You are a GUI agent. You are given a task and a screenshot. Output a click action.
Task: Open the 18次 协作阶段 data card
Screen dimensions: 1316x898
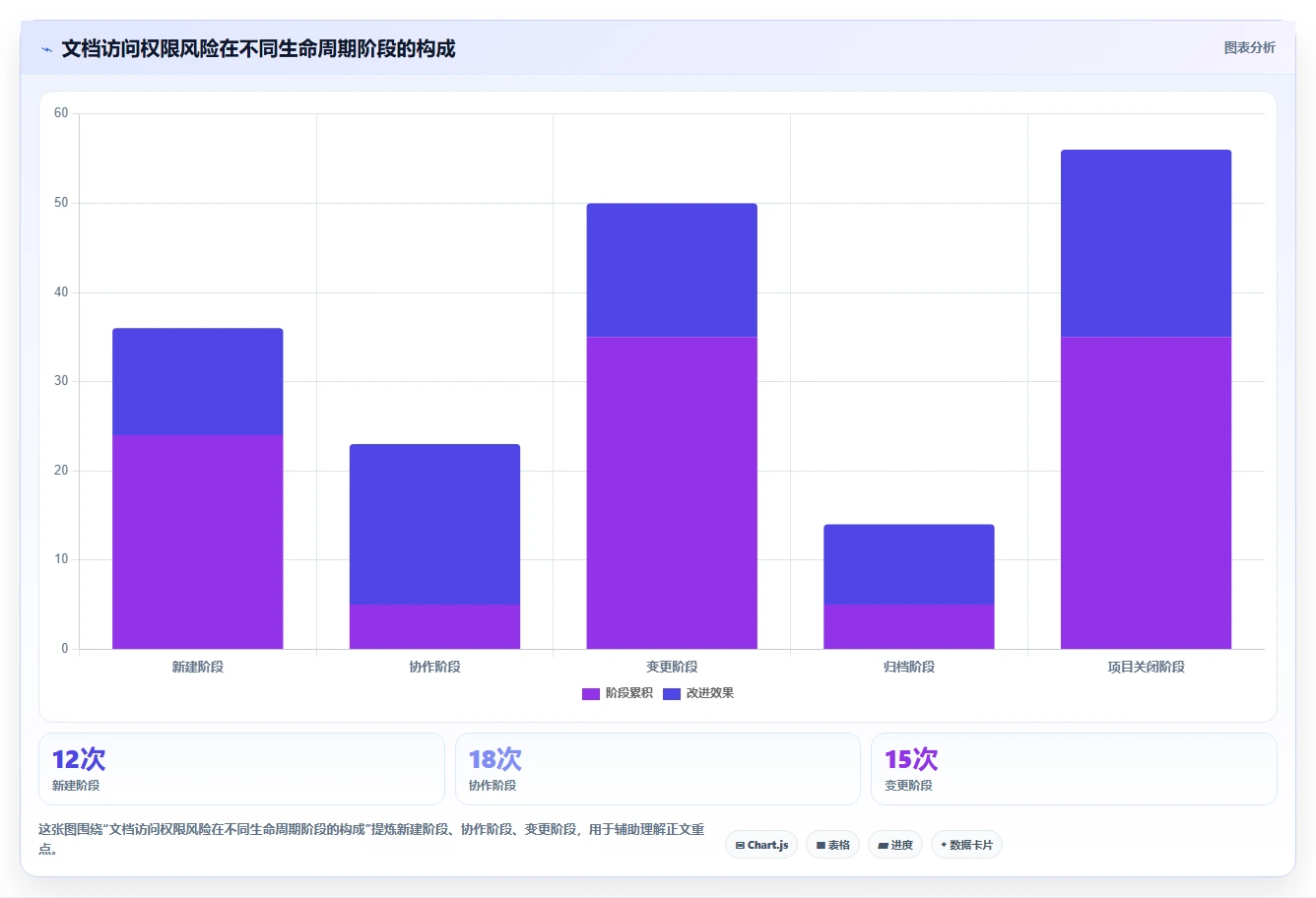(x=658, y=769)
